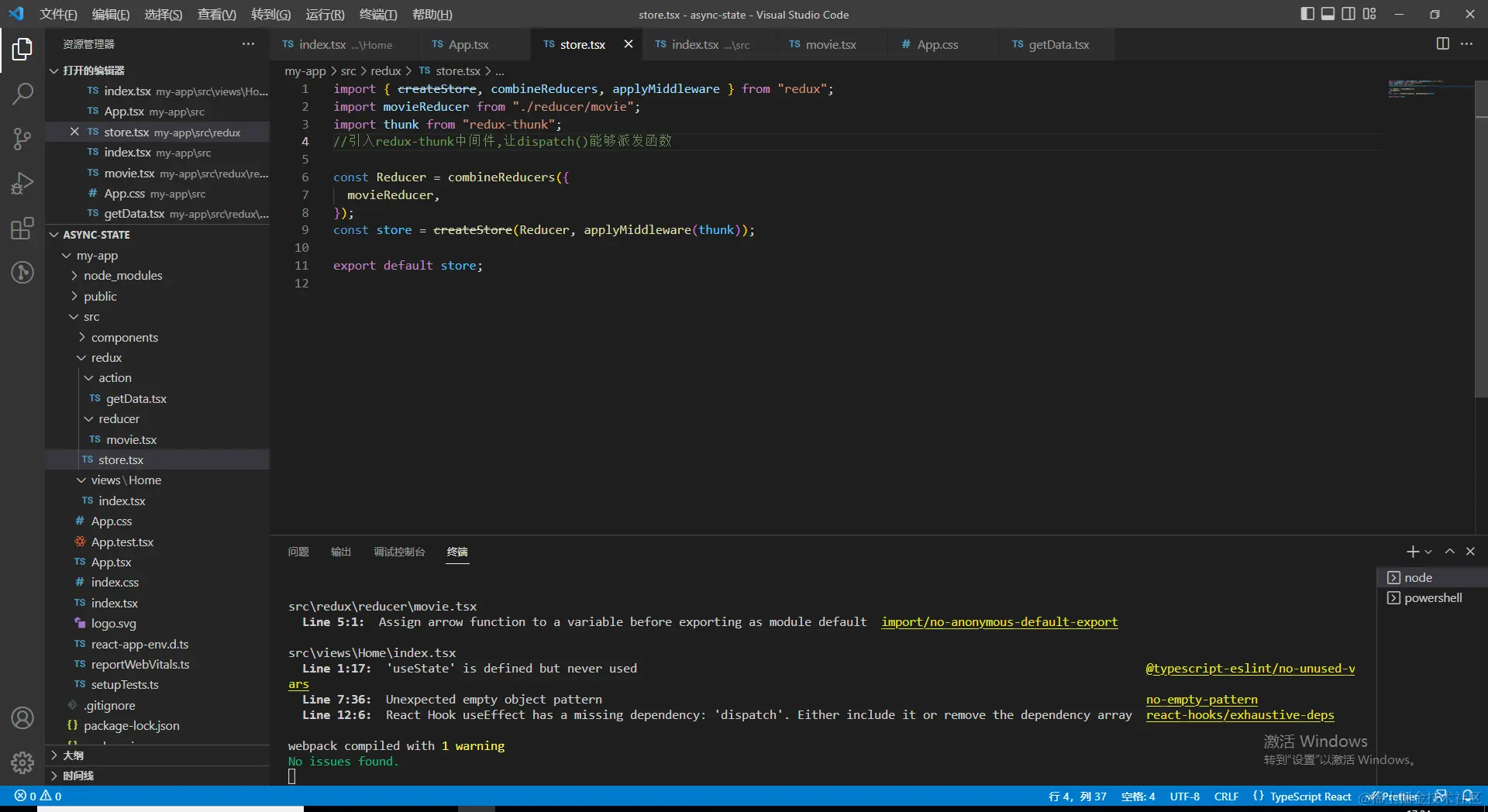Switch to the 输出 panel tab
Image resolution: width=1488 pixels, height=812 pixels.
point(341,552)
